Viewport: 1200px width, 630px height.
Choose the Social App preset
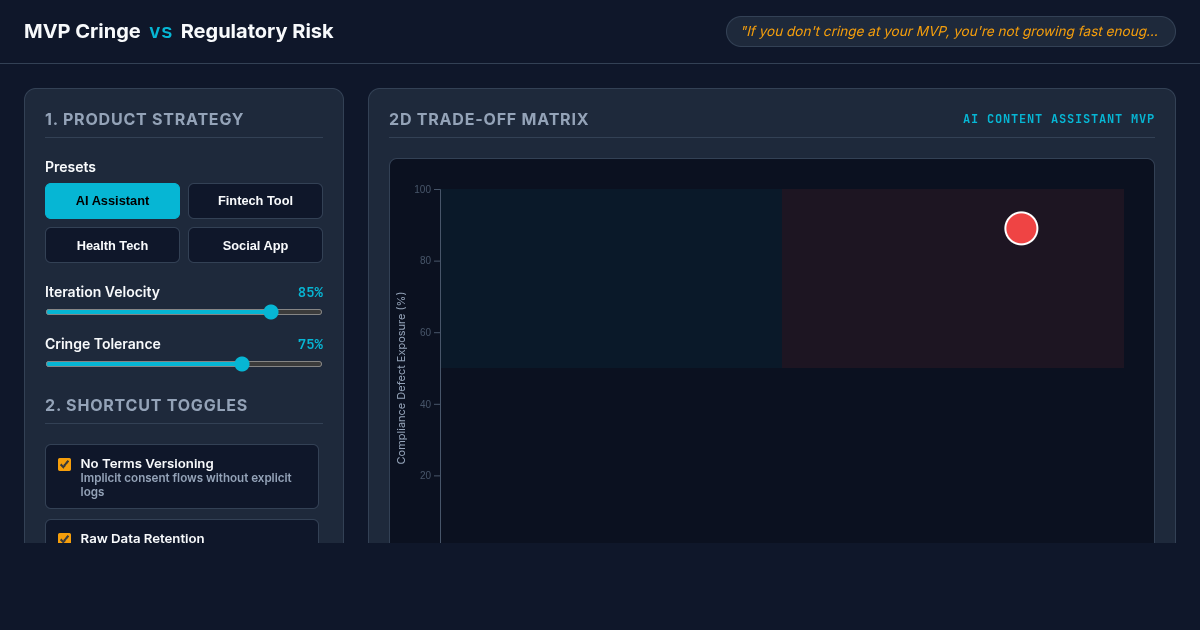255,245
